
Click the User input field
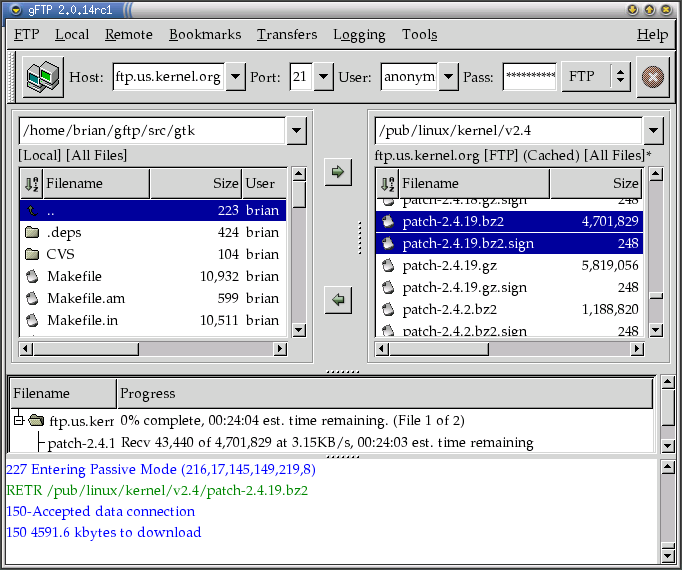(408, 76)
